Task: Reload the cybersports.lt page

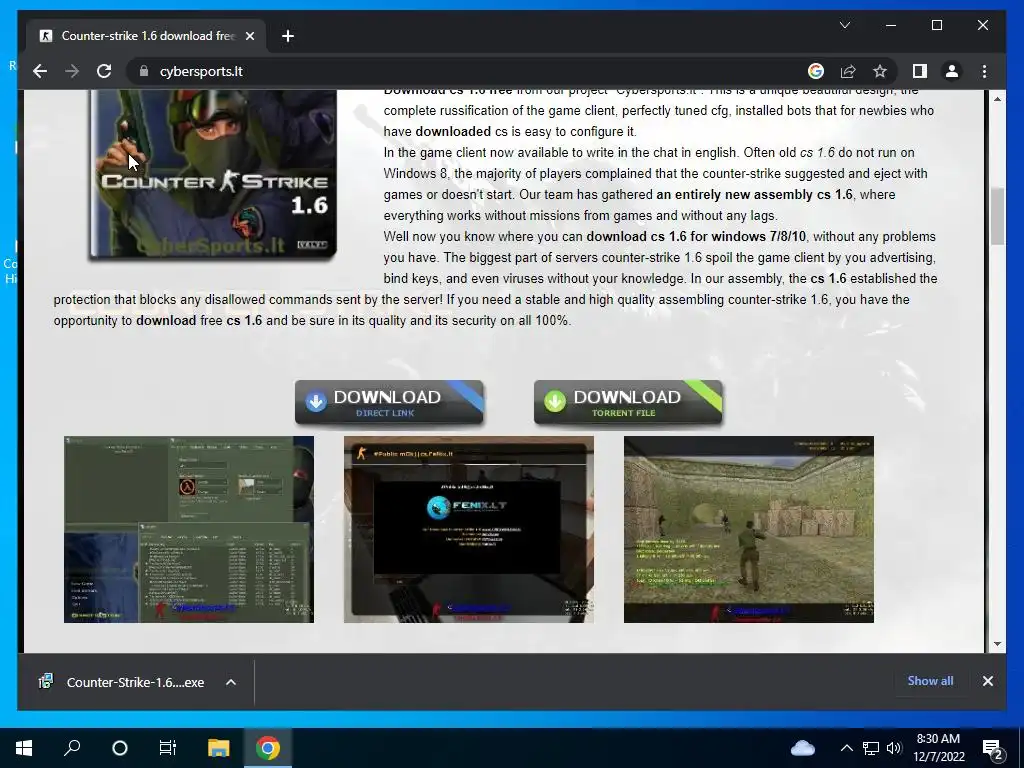Action: (x=104, y=71)
